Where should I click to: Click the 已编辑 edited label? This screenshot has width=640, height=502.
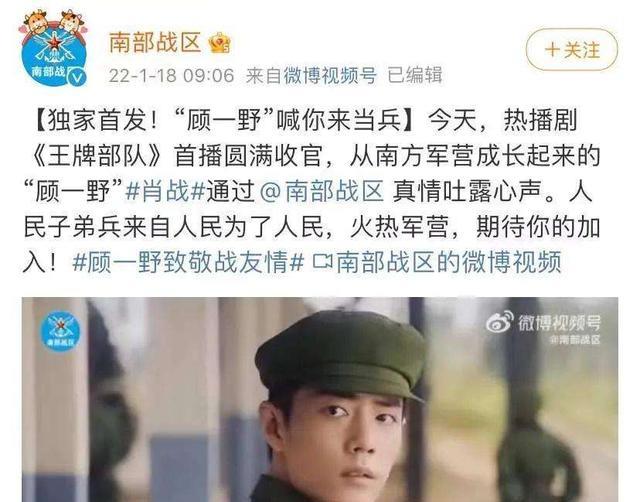pos(415,76)
